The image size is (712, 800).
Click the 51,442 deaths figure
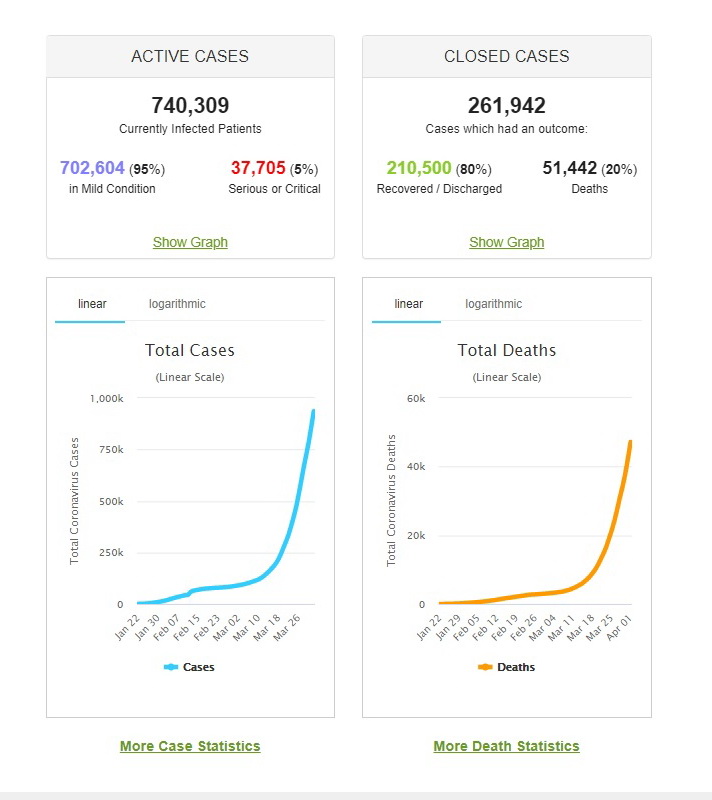[570, 168]
